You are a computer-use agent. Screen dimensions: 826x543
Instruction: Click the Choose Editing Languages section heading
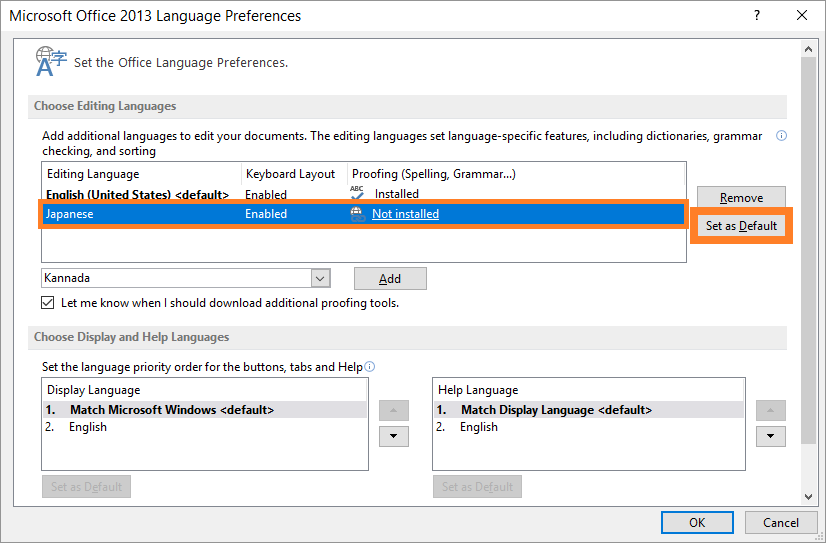105,106
